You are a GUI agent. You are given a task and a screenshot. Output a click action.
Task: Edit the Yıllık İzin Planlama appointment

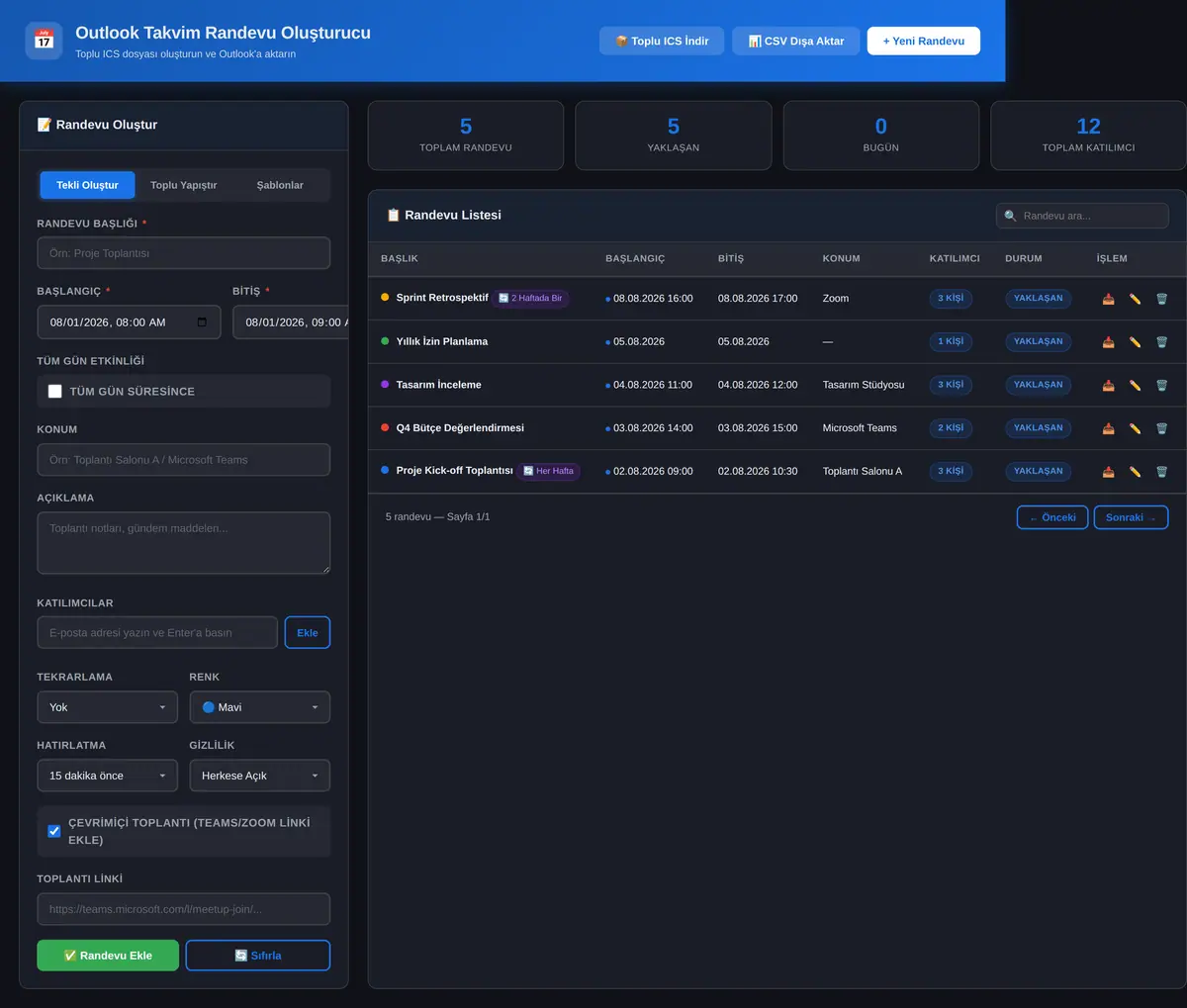[1135, 342]
